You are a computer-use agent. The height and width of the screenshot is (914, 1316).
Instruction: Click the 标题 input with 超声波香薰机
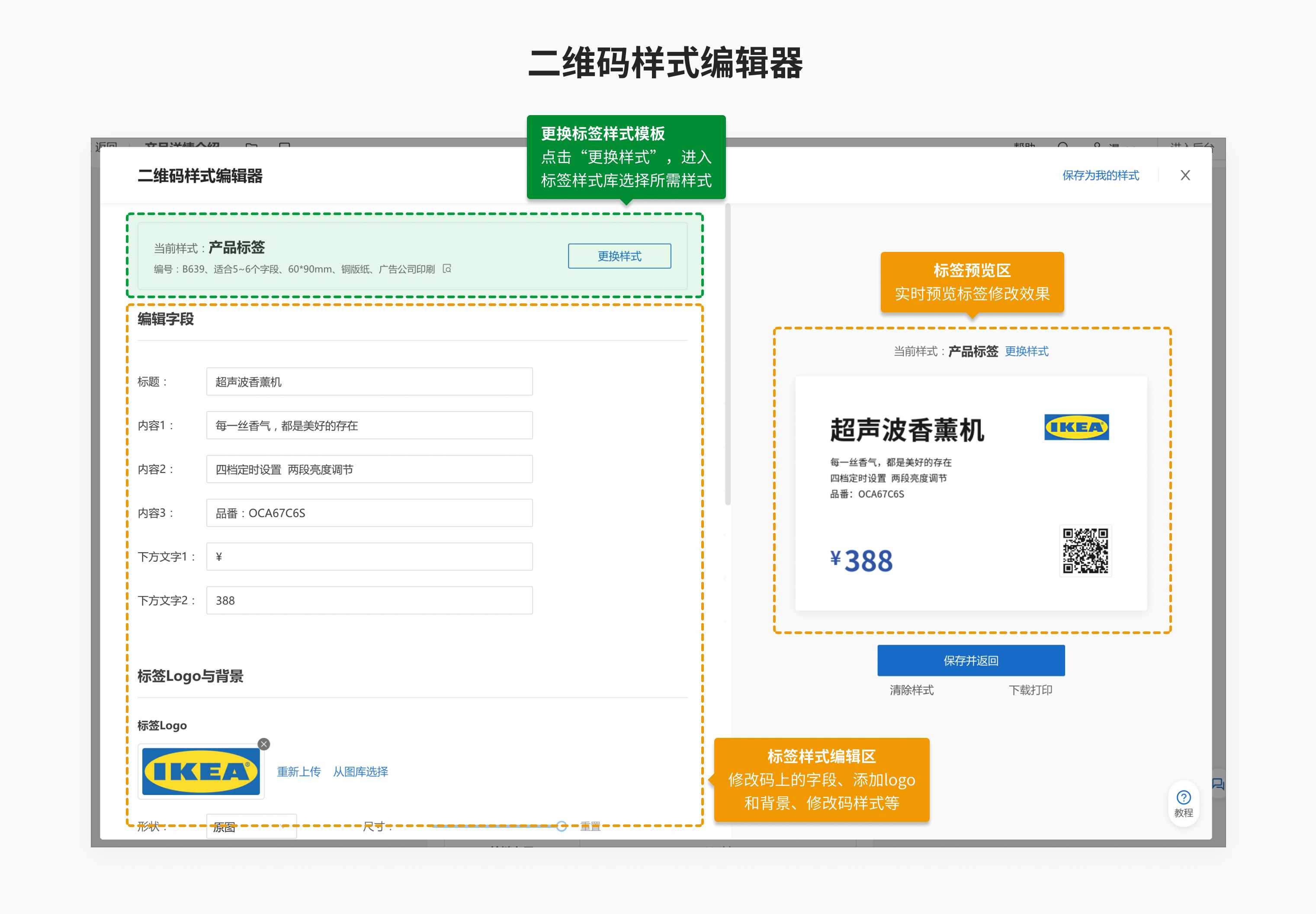tap(369, 381)
